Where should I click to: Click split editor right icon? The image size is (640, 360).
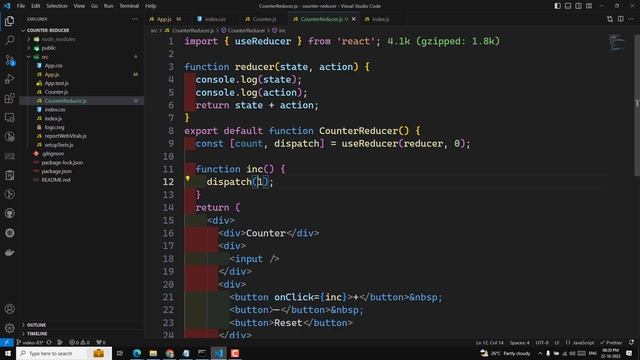coord(620,19)
